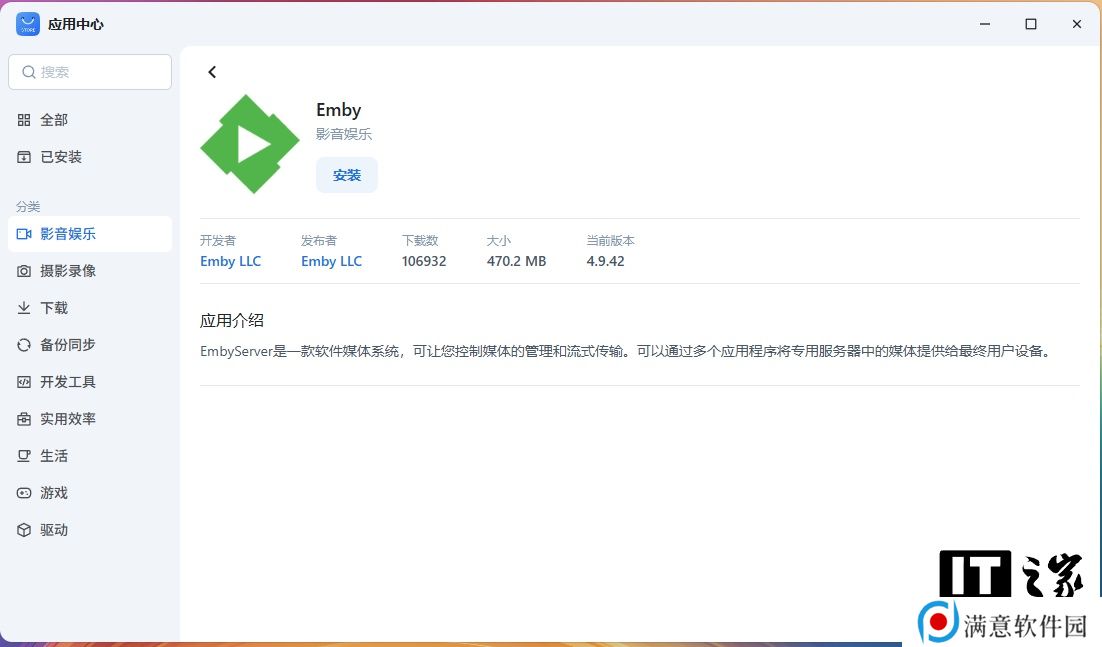This screenshot has height=647, width=1102.
Task: Click the 备份同步 sync icon
Action: tap(24, 345)
